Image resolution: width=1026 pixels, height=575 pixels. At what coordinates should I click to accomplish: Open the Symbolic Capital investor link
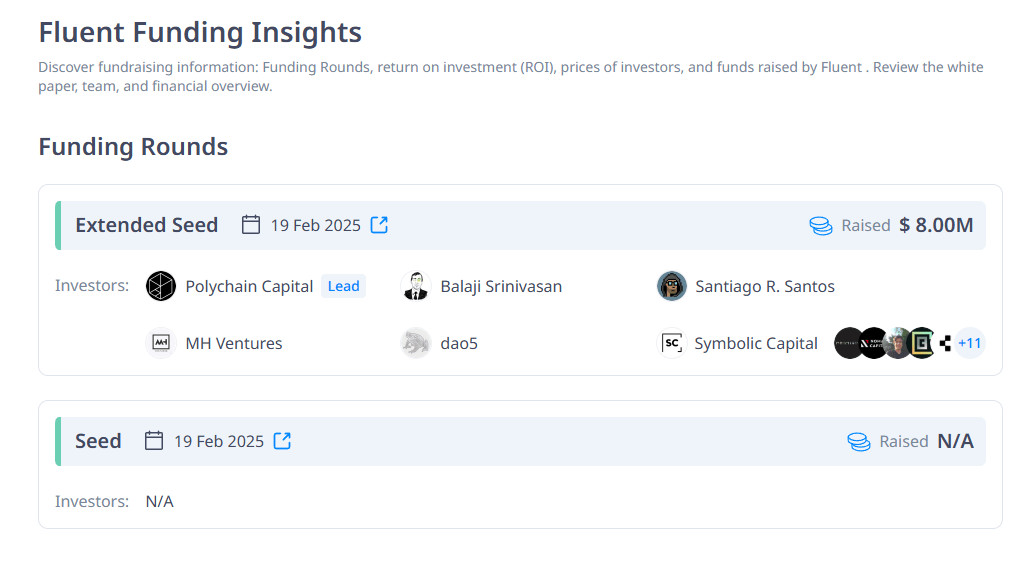[755, 343]
